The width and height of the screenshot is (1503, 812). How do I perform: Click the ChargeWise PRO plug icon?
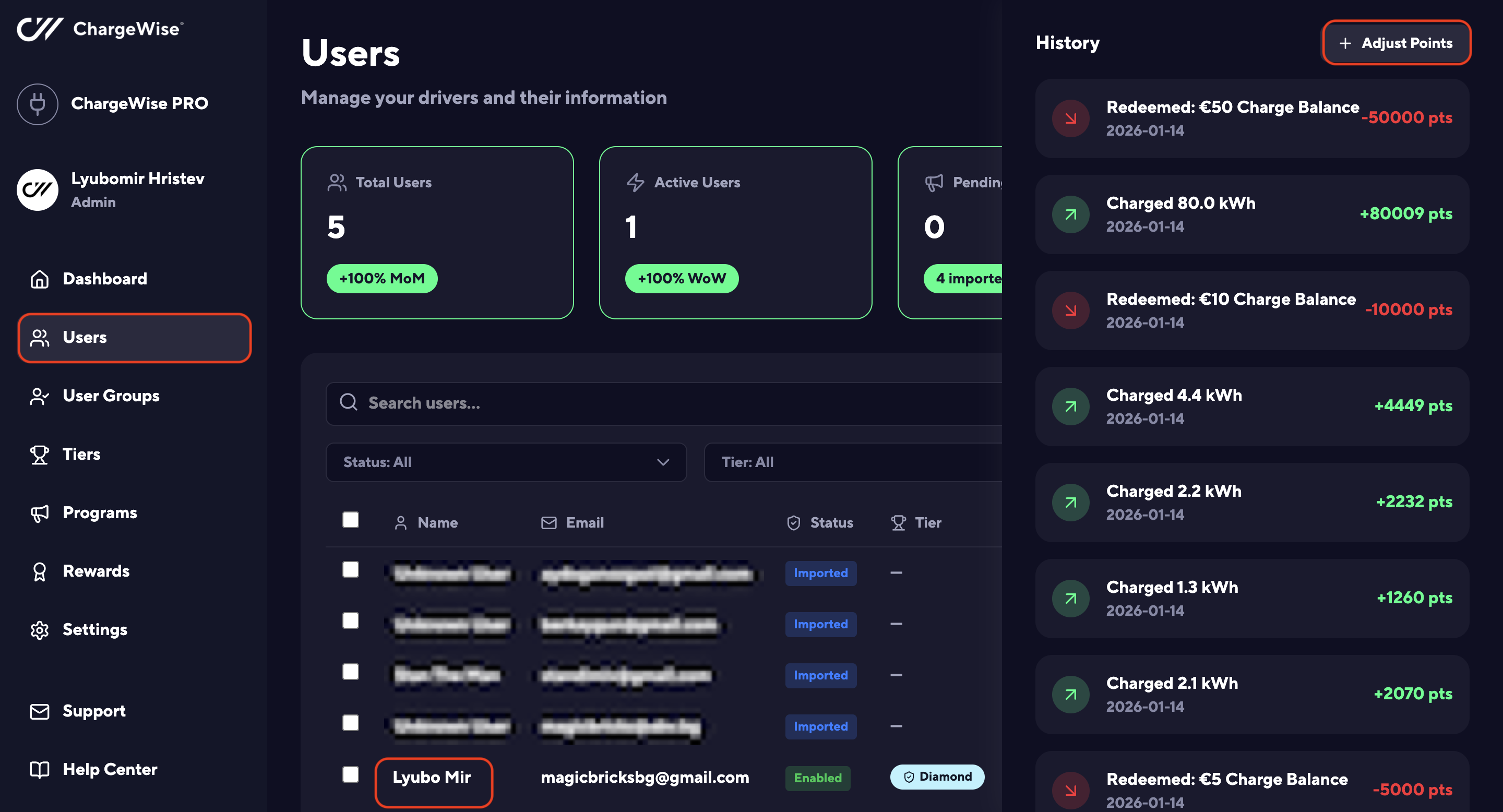38,104
